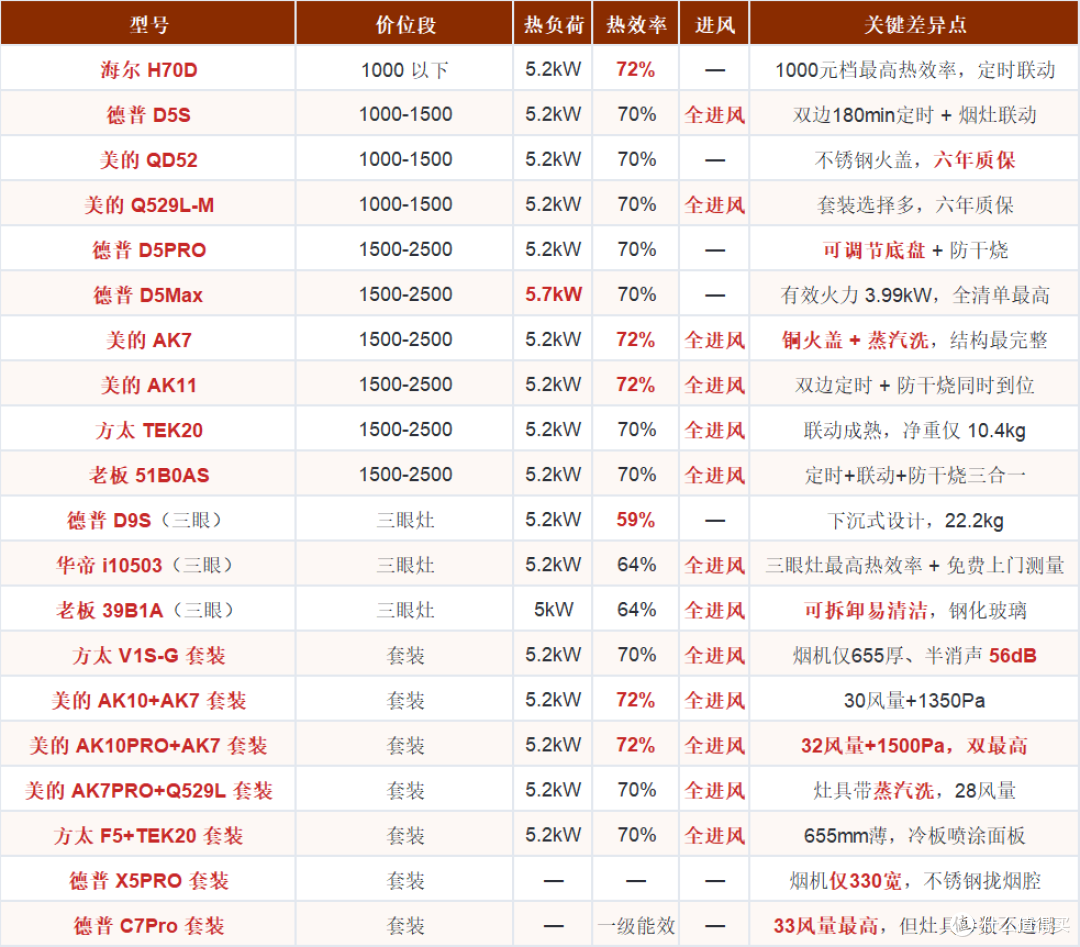
Task: Select the 可调节底盘 + 防干烧 cell
Action: pos(915,249)
